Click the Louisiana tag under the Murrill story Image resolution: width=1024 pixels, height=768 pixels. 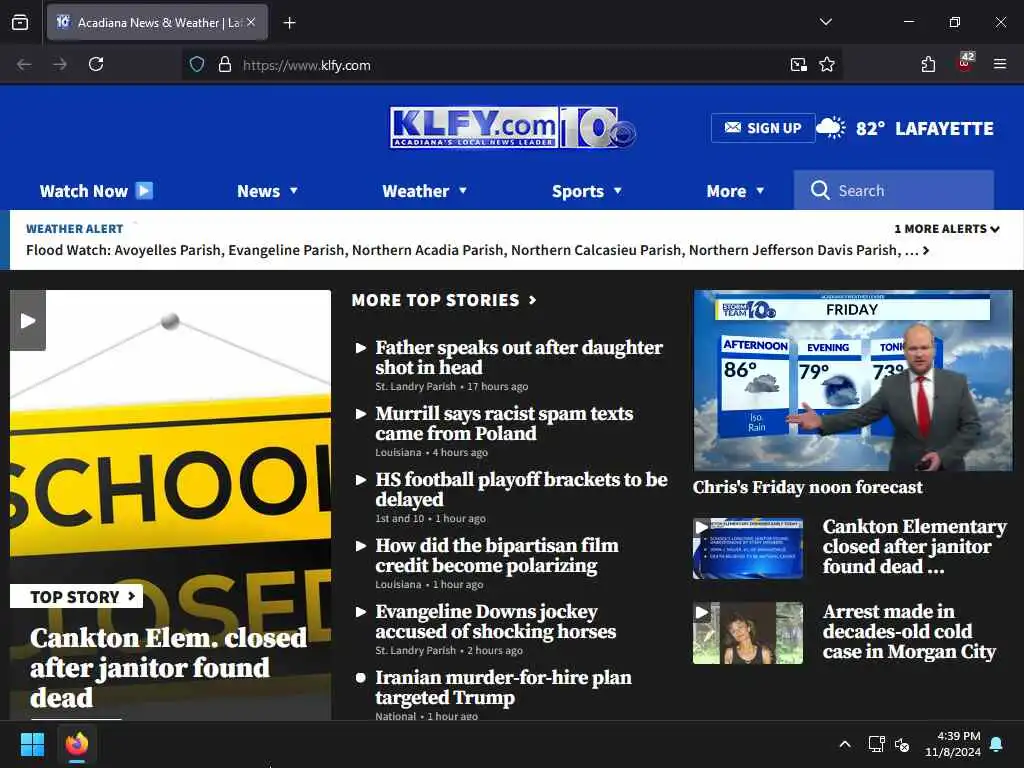(398, 452)
